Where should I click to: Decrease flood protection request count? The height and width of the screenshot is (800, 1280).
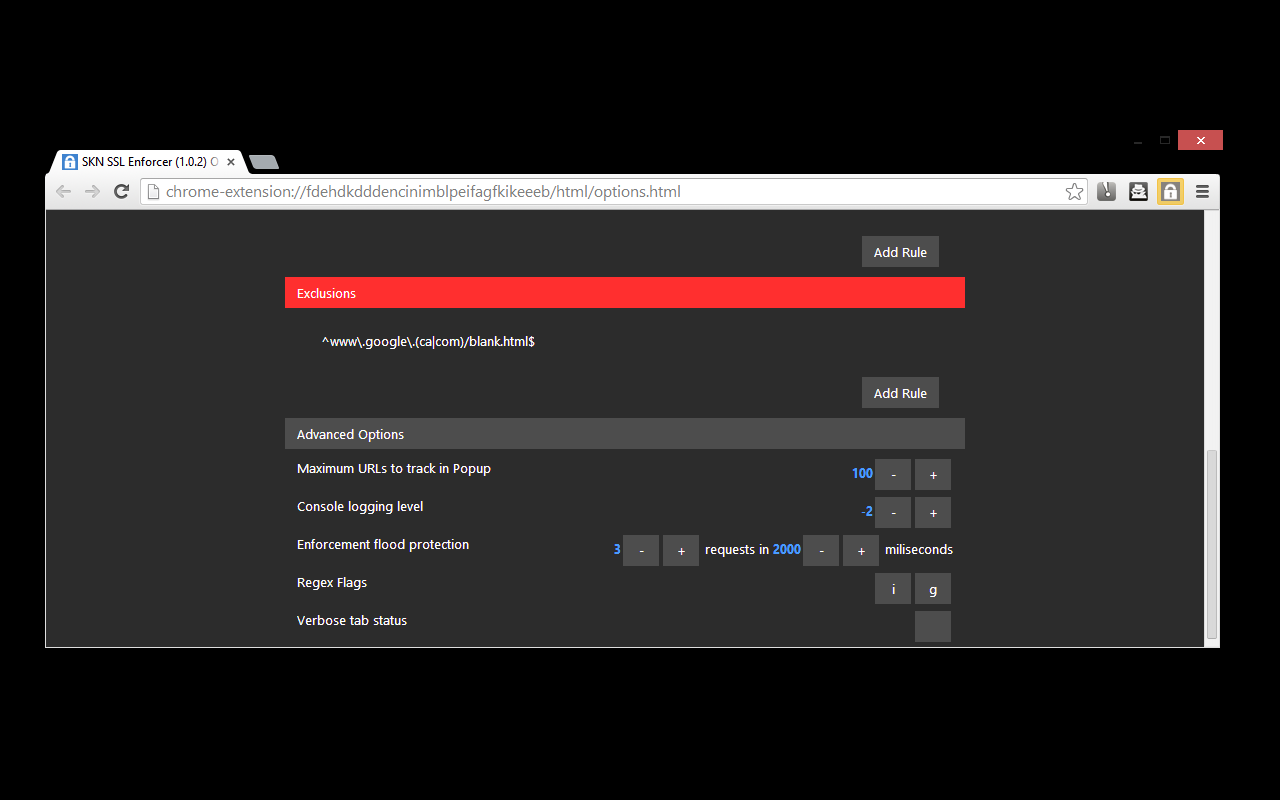point(641,550)
